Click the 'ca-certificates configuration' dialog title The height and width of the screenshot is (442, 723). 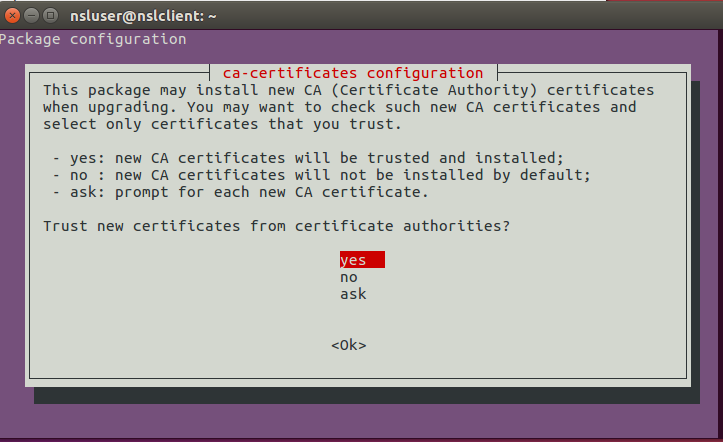(353, 73)
